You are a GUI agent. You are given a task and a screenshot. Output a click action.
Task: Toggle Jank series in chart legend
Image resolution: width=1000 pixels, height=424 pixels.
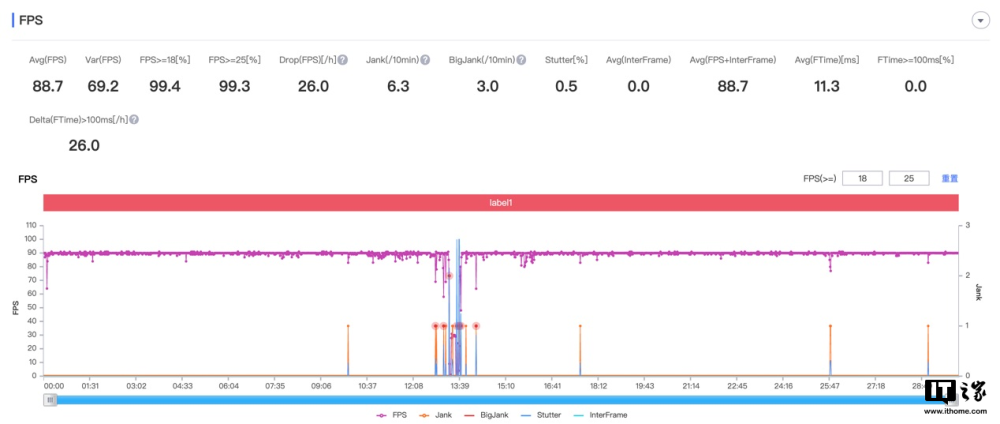coord(436,415)
